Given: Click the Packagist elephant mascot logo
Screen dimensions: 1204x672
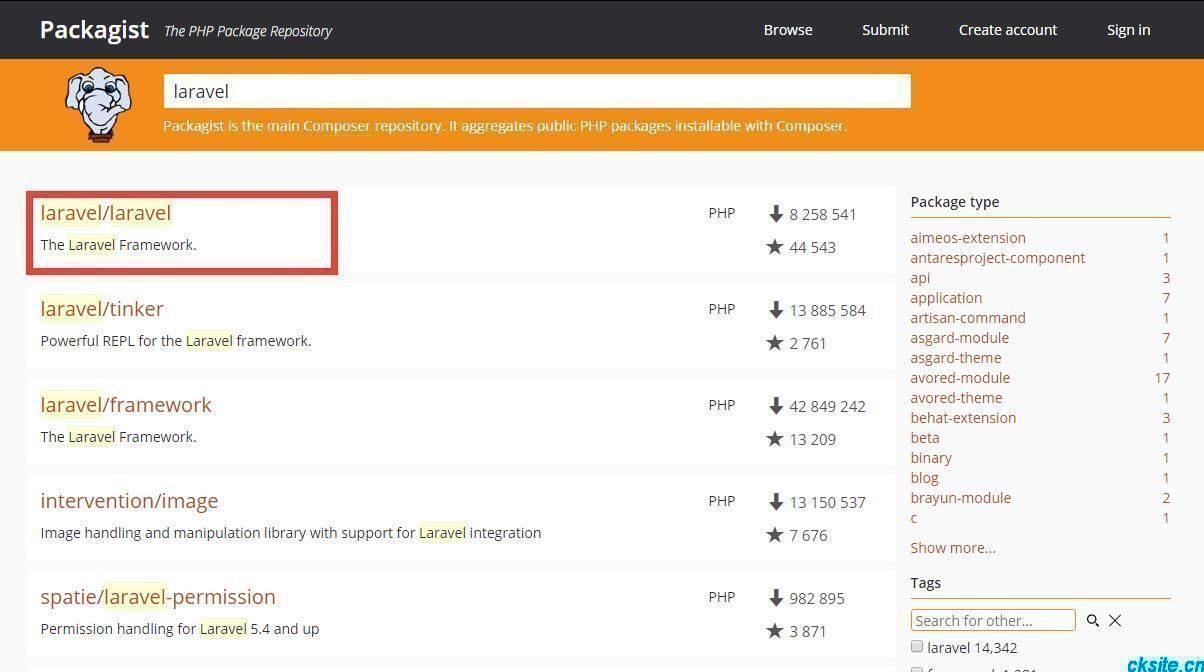Looking at the screenshot, I should point(98,104).
